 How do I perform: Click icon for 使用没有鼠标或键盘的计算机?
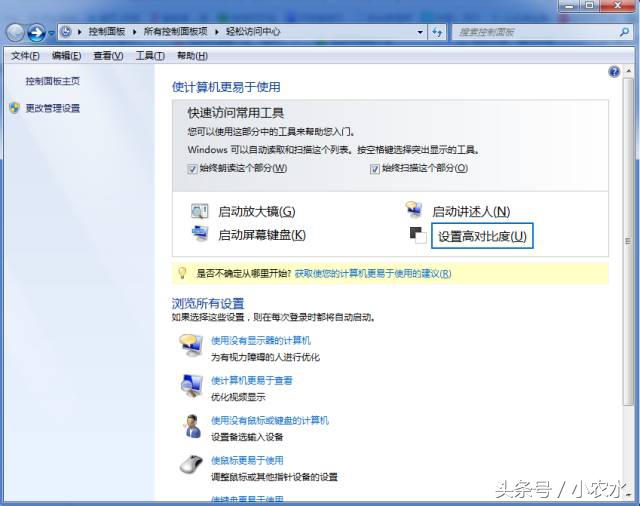(x=192, y=426)
